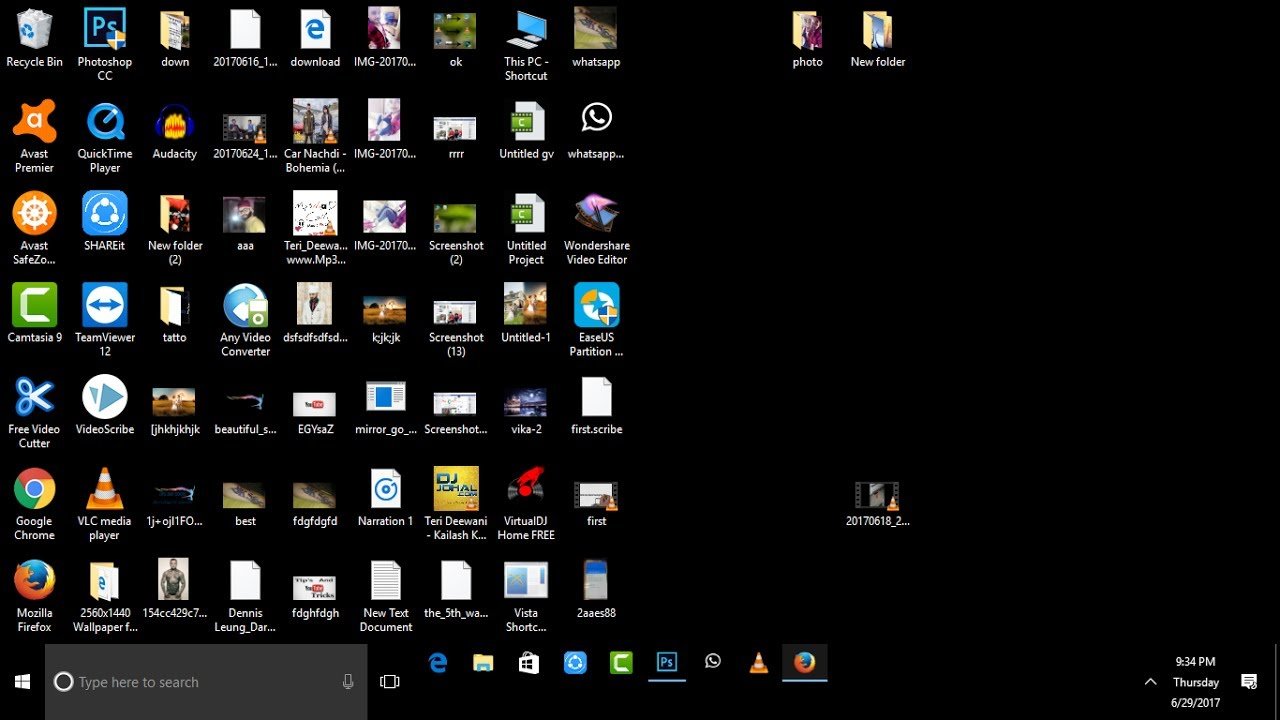Viewport: 1280px width, 720px height.
Task: Click the Cortana microphone icon
Action: point(348,682)
